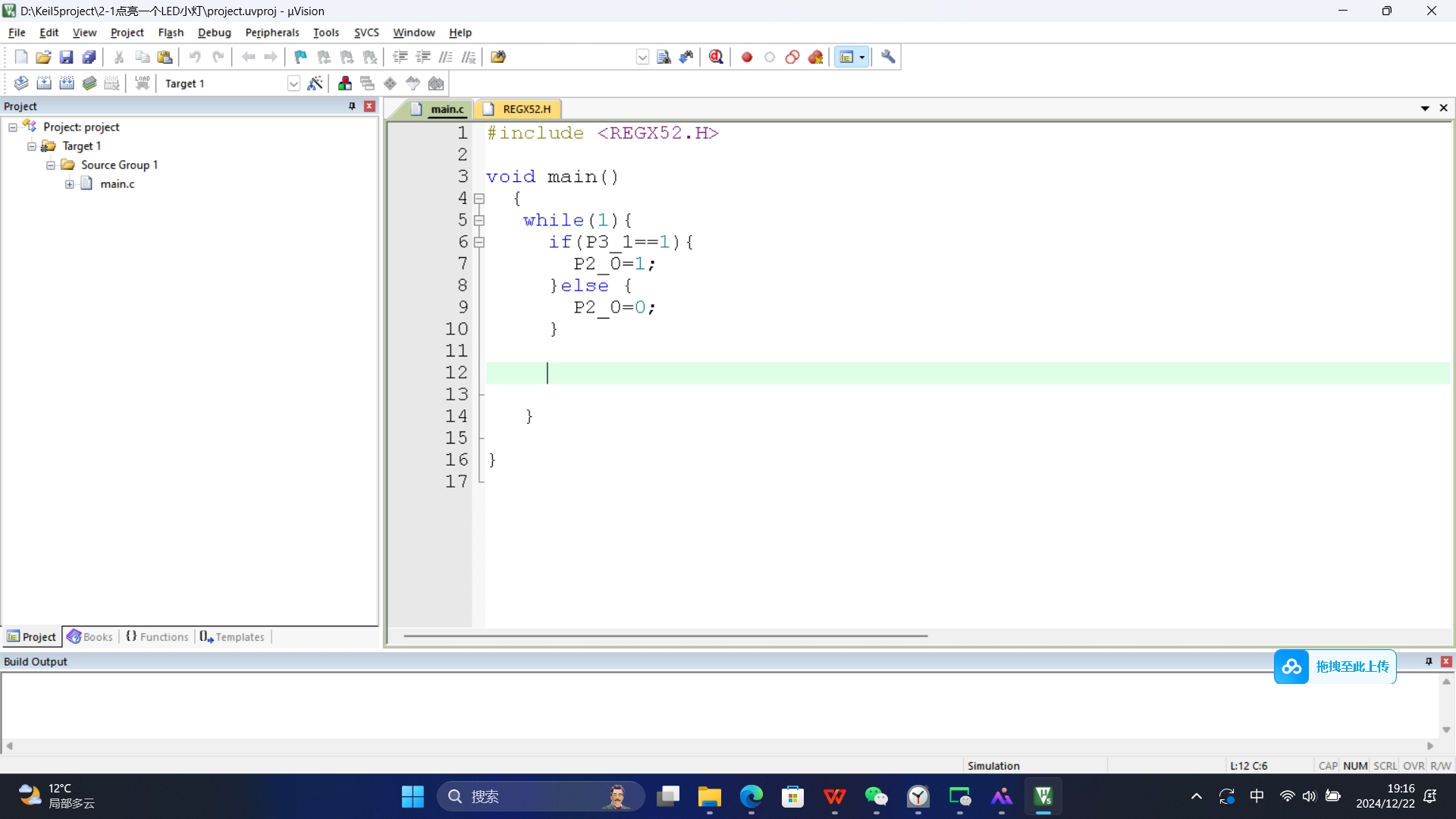The width and height of the screenshot is (1456, 819).
Task: Toggle pin on the Project panel
Action: [x=352, y=106]
